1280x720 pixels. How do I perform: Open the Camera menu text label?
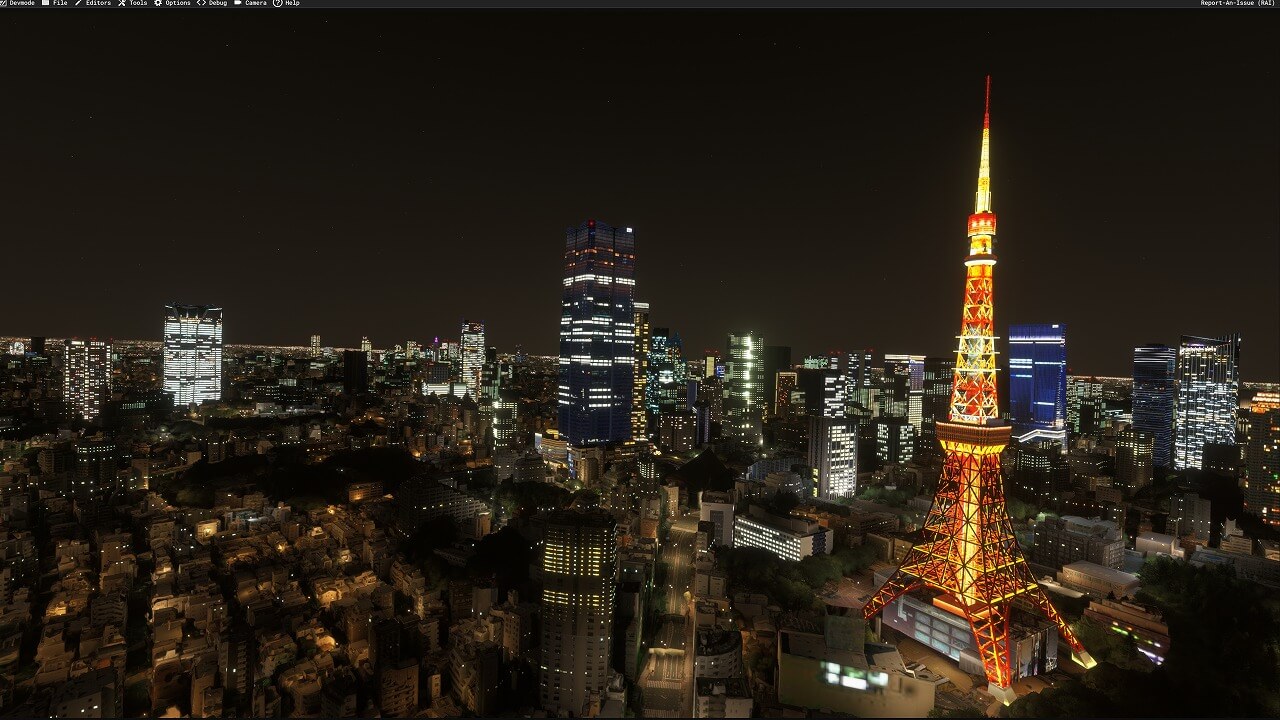tap(256, 3)
